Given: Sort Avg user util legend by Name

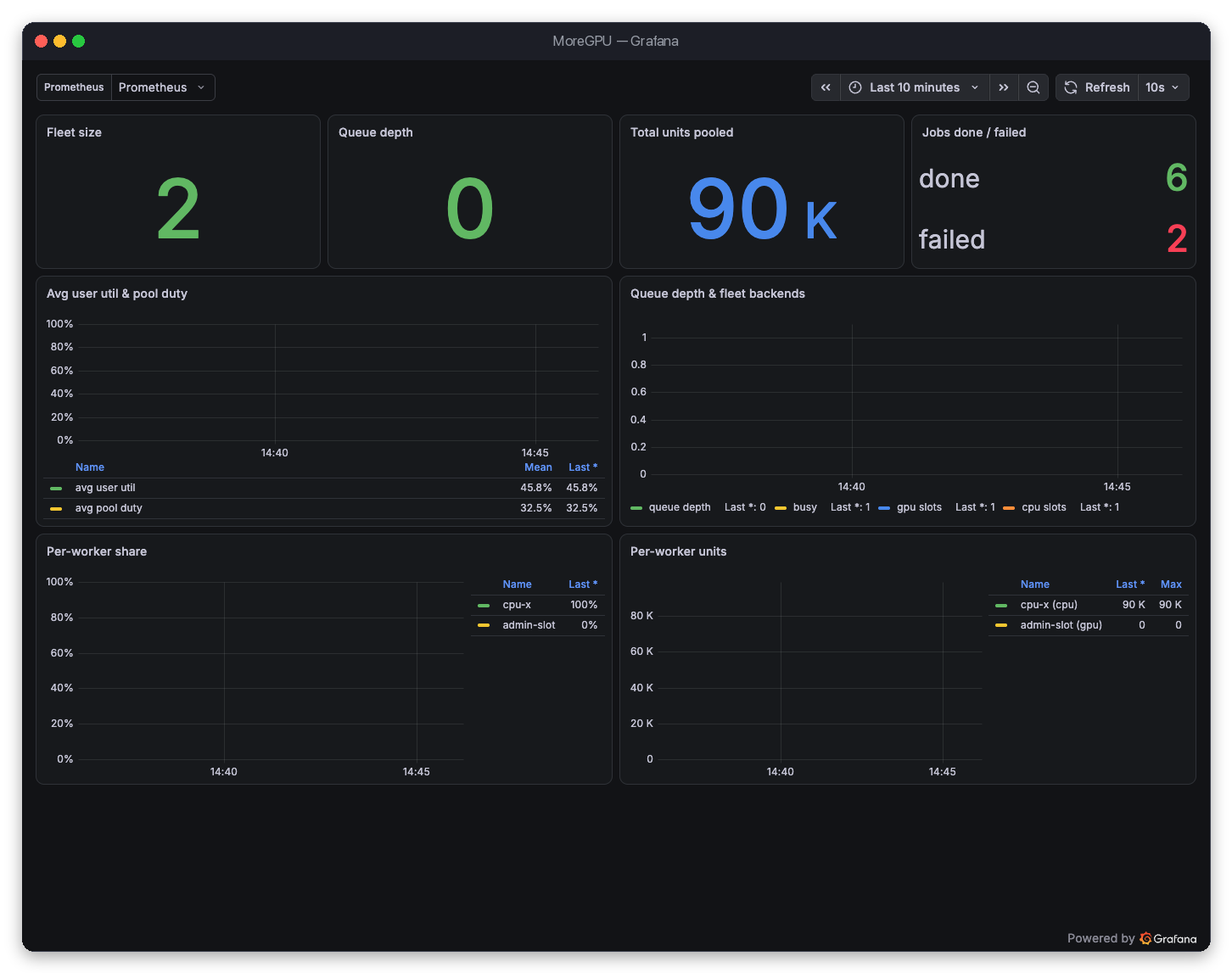Looking at the screenshot, I should click(x=90, y=467).
